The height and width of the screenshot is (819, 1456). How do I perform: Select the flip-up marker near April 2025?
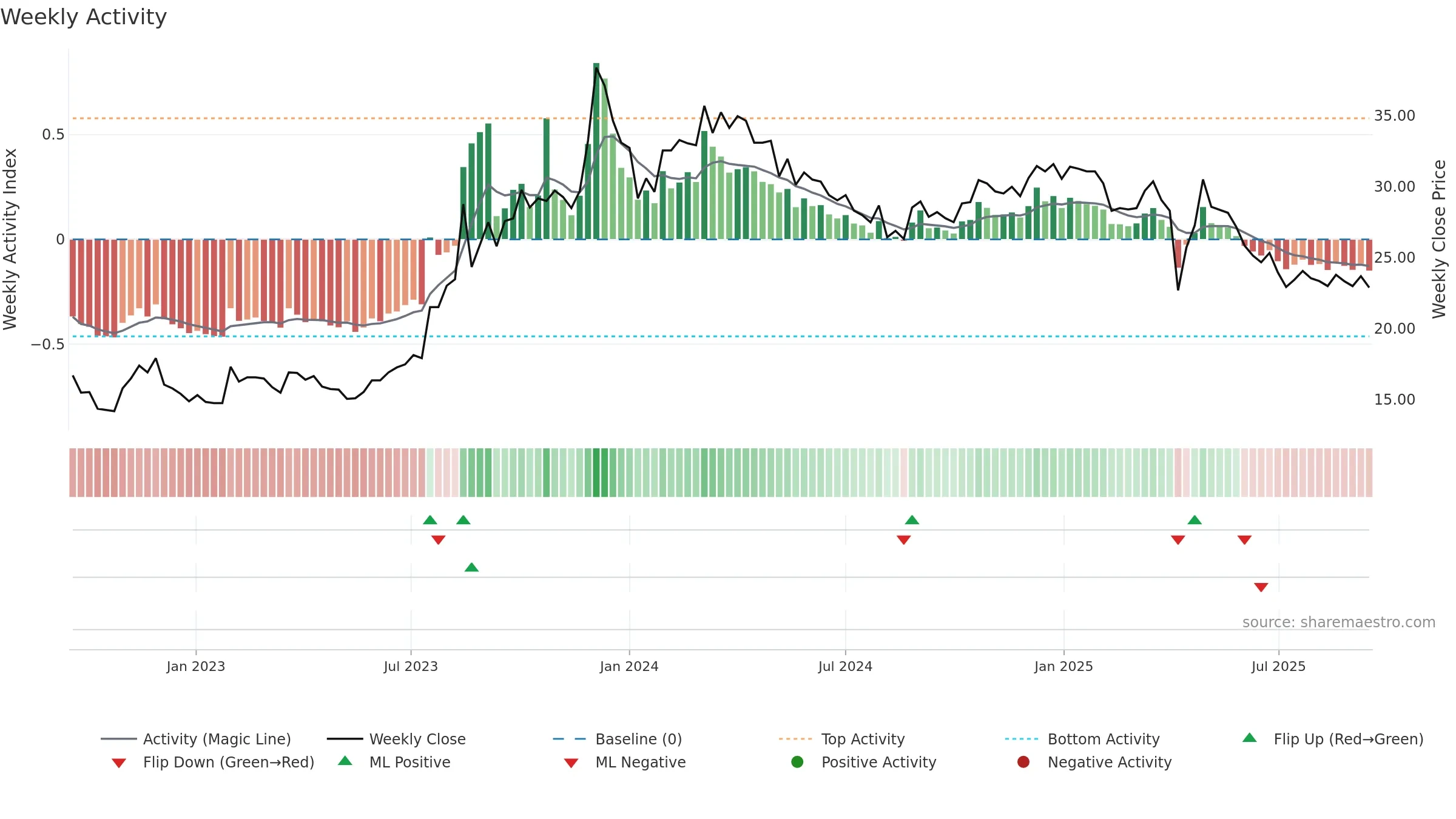point(1195,520)
